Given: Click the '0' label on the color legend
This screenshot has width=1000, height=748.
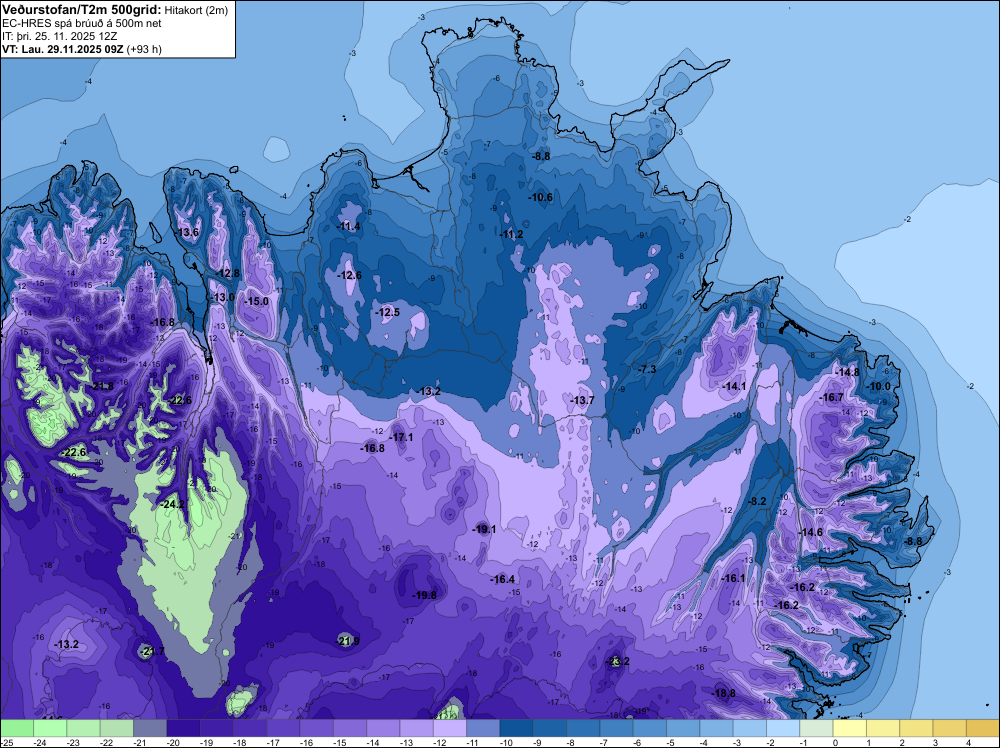Looking at the screenshot, I should (x=835, y=743).
